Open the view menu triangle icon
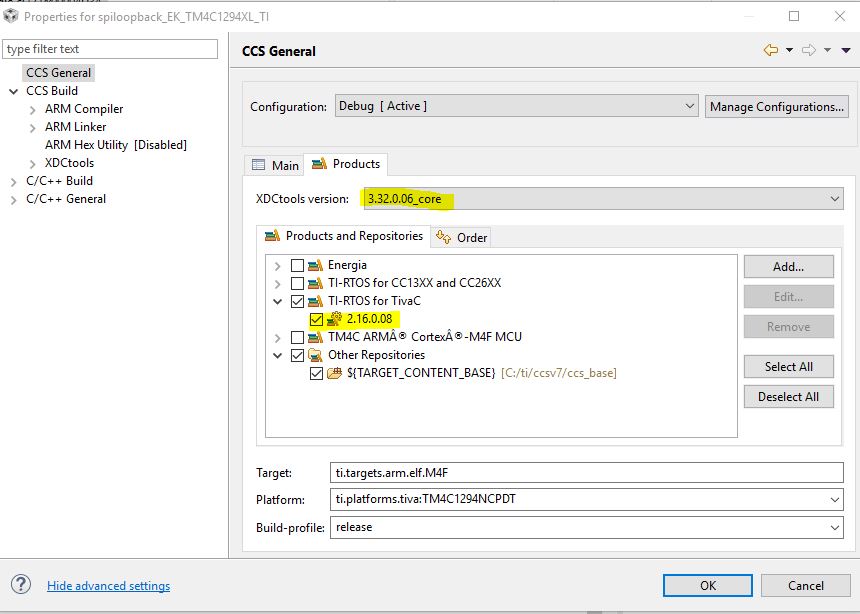 click(846, 51)
